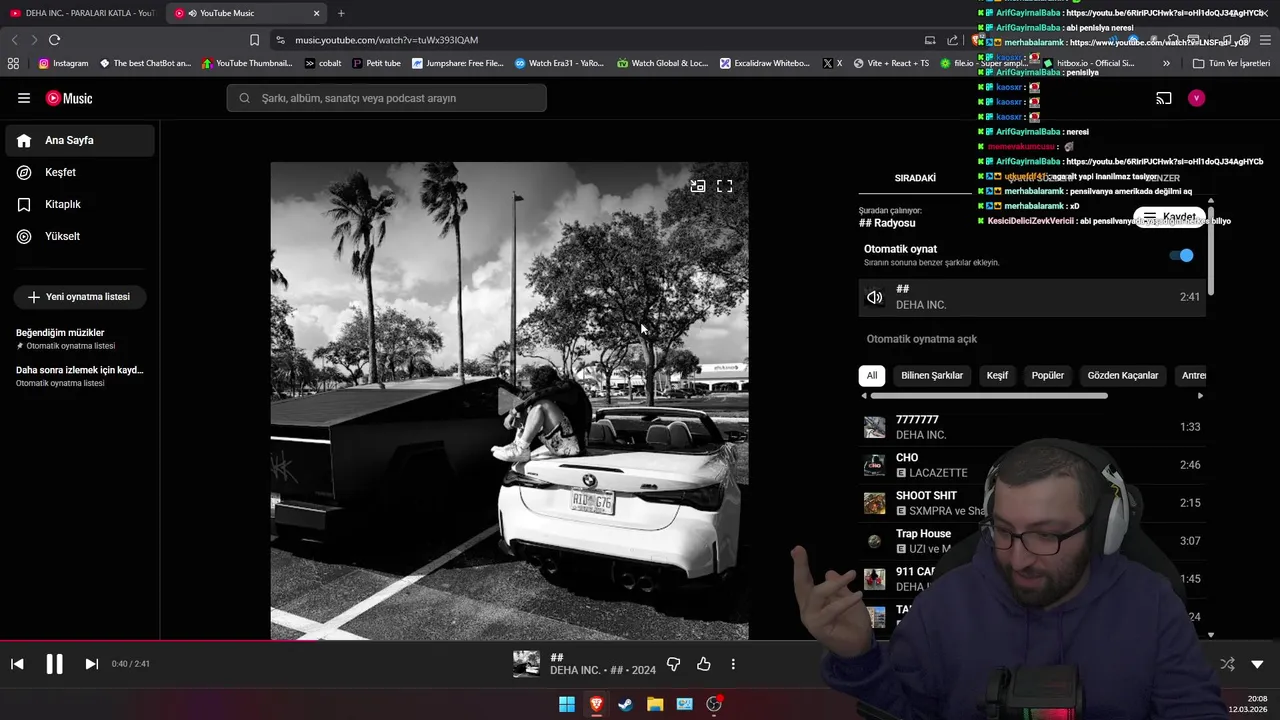Click the bookmark icon in address bar
The image size is (1280, 720).
click(x=254, y=40)
